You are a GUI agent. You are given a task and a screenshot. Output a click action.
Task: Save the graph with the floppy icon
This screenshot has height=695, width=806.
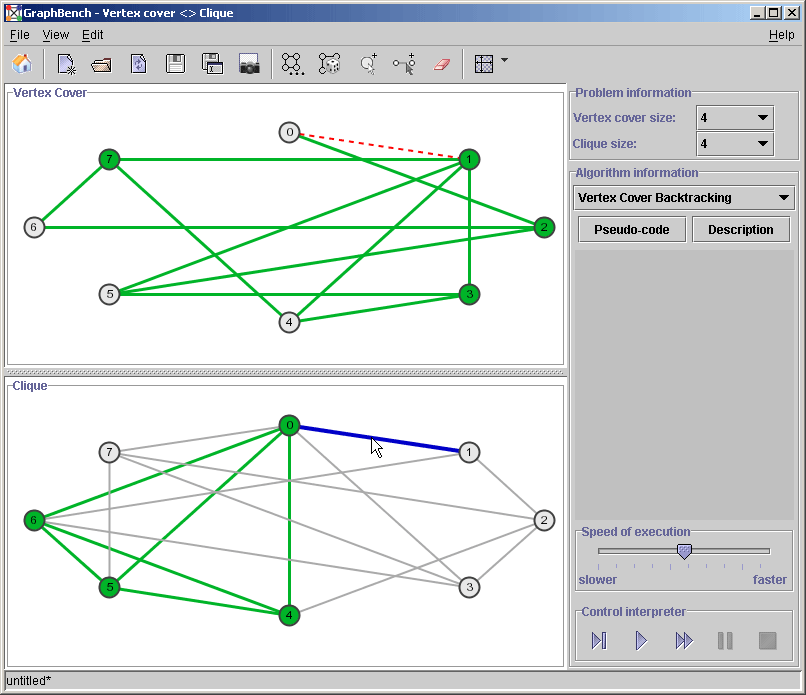tap(175, 64)
